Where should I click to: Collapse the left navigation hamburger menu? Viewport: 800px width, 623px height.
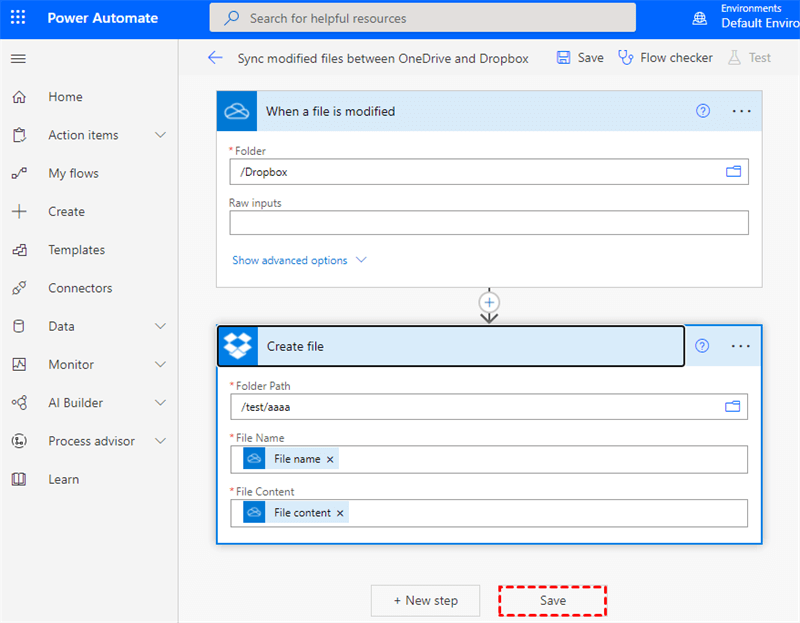click(18, 59)
